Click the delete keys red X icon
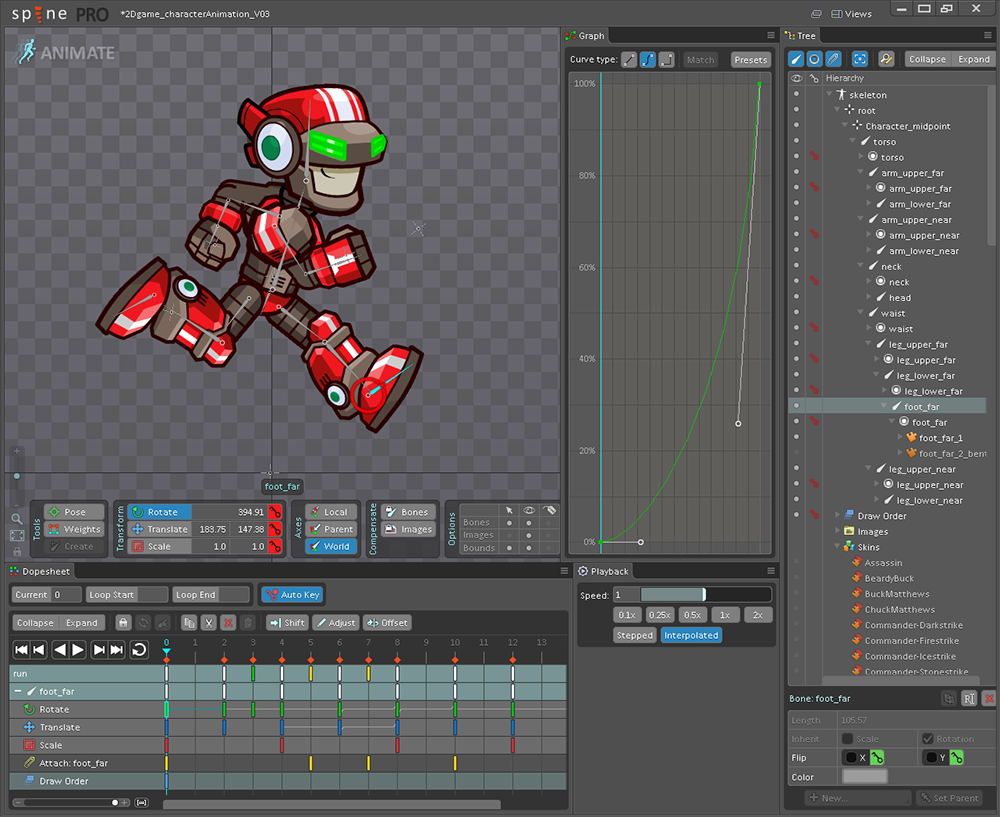This screenshot has height=817, width=1000. (x=228, y=623)
